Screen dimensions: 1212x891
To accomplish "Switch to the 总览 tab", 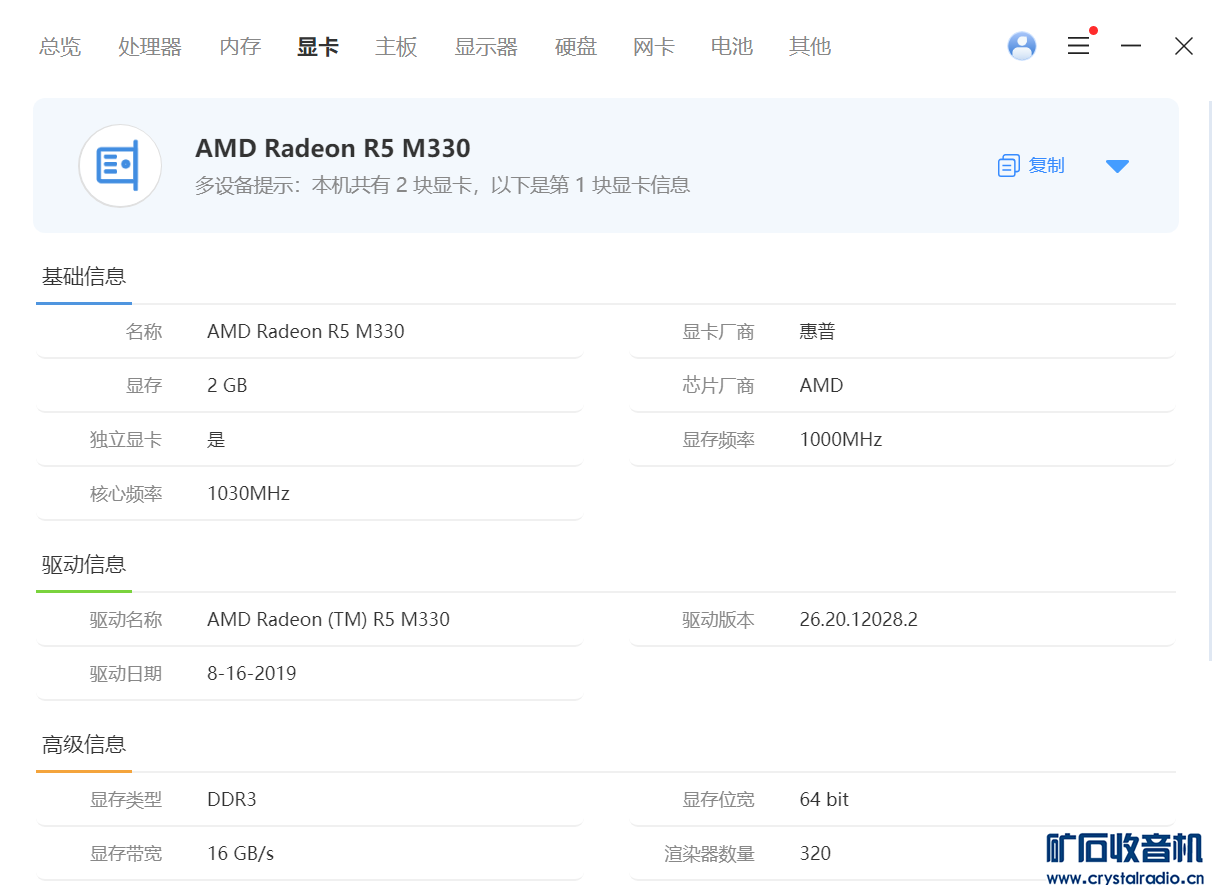I will (x=60, y=47).
